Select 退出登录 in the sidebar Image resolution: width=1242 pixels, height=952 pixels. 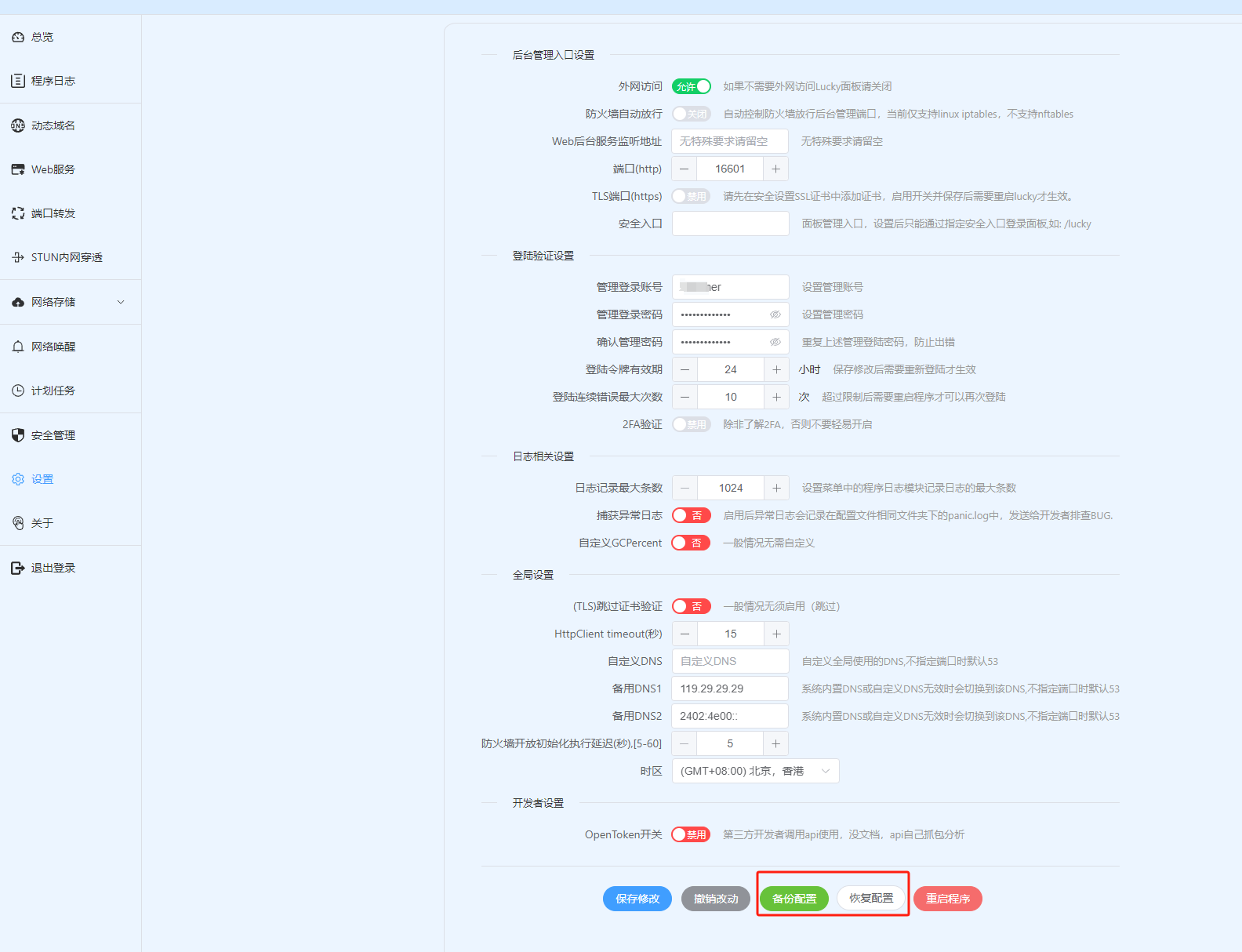(x=53, y=568)
